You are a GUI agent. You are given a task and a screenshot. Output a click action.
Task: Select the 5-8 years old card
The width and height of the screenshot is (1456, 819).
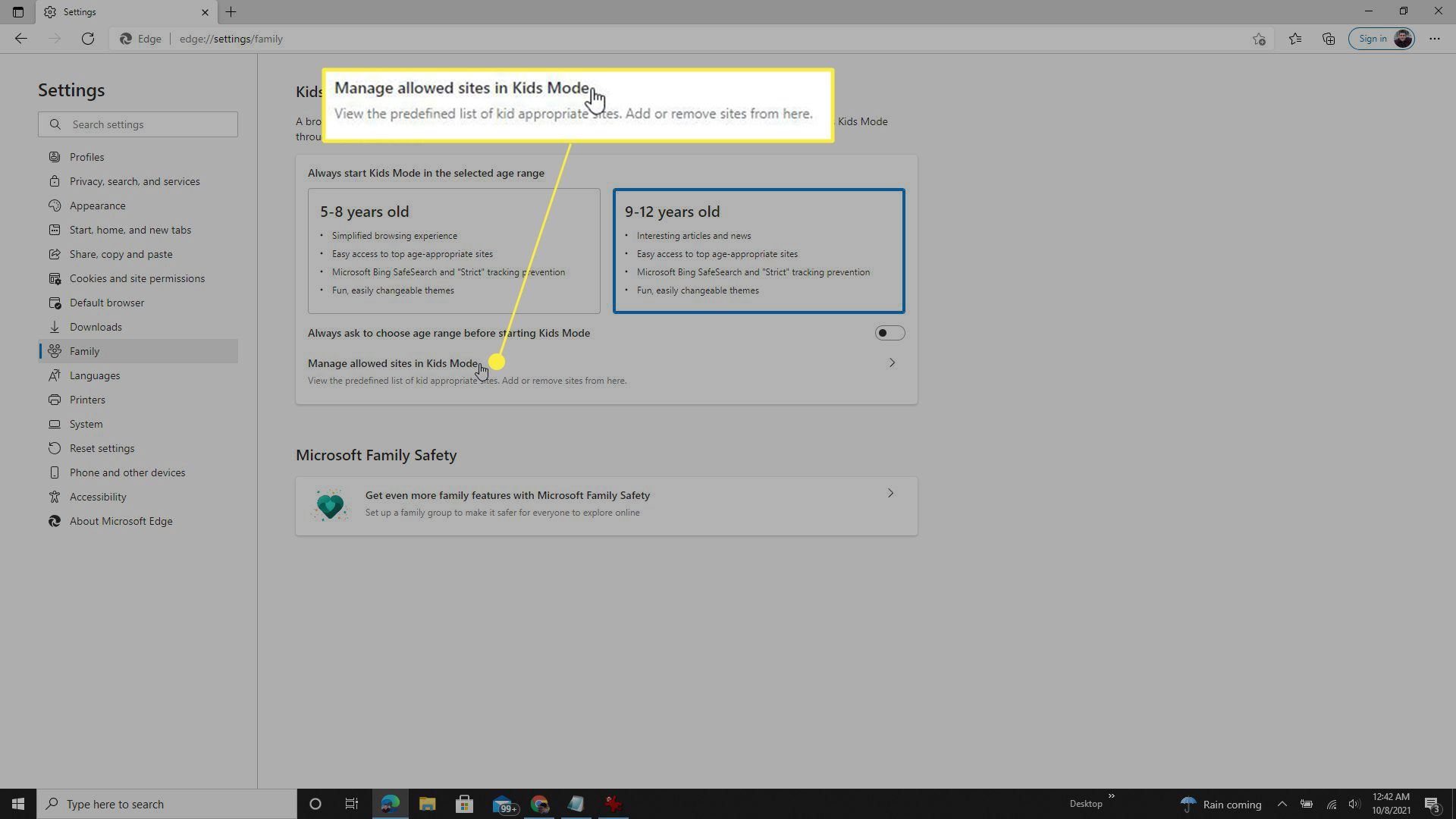453,251
